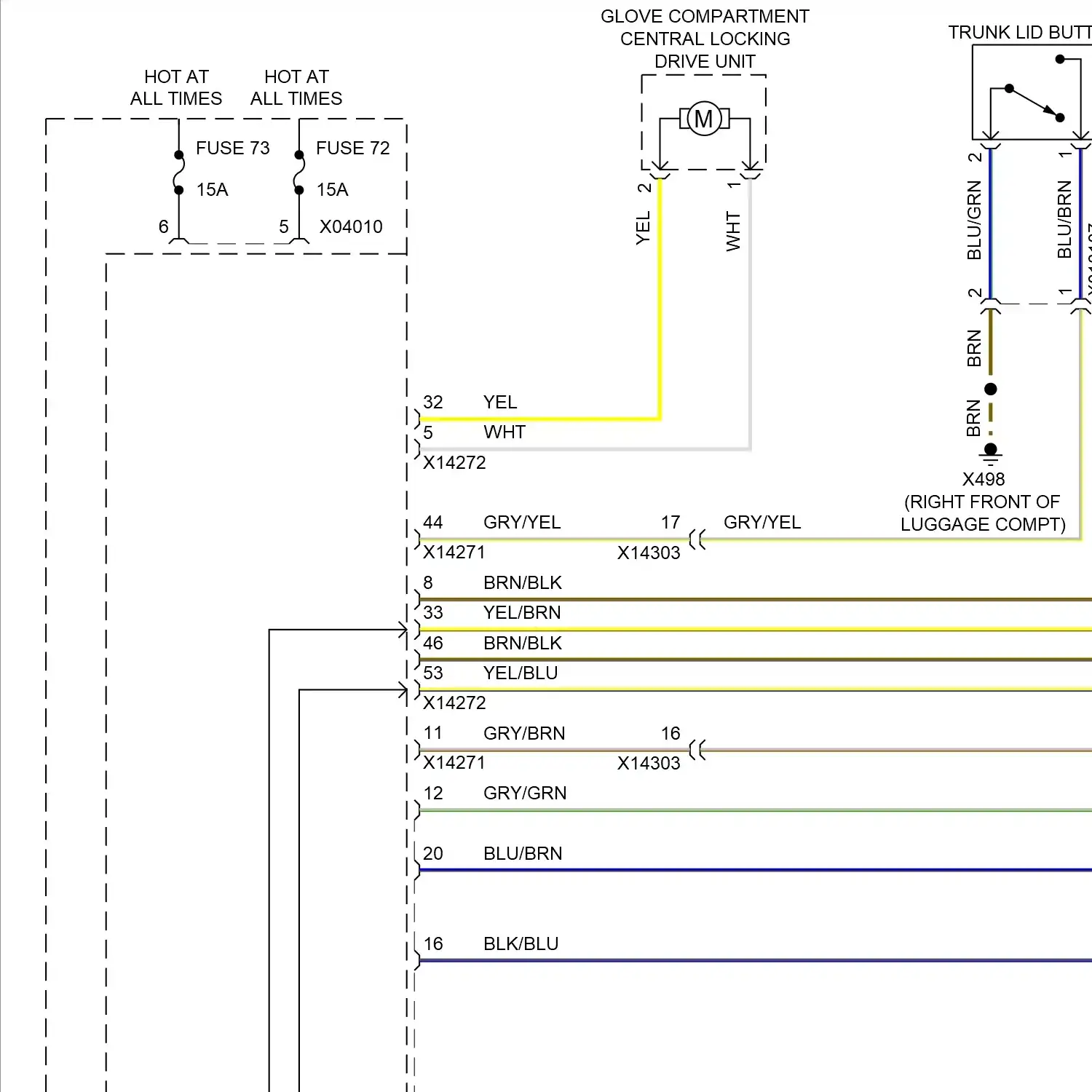Click X14271 label below pin 44
Image resolution: width=1092 pixels, height=1092 pixels.
pos(454,552)
